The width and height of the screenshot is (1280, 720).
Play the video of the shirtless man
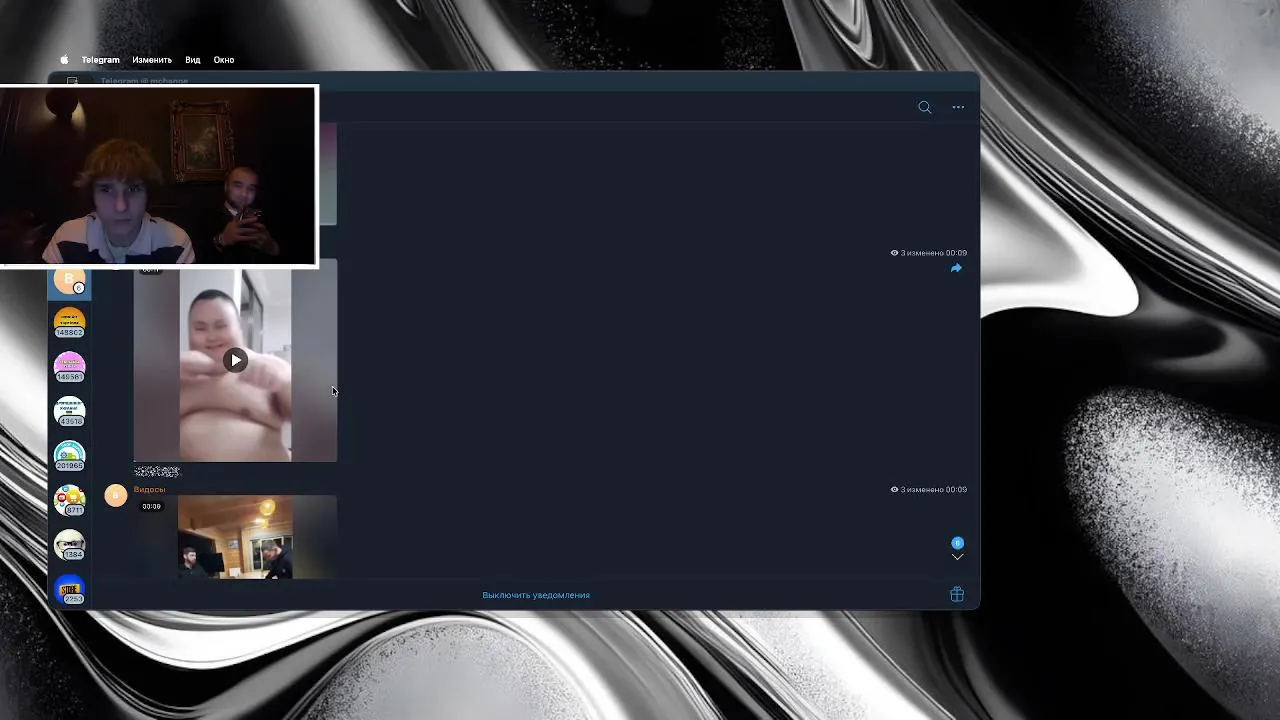(x=235, y=360)
